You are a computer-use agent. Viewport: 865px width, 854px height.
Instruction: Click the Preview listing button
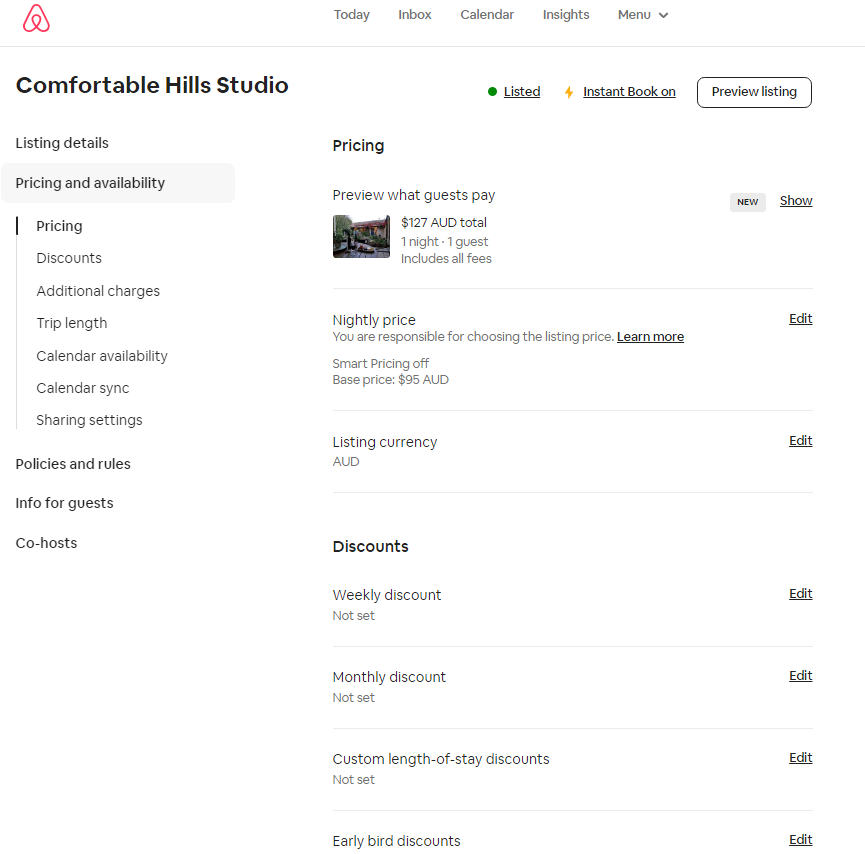(754, 92)
